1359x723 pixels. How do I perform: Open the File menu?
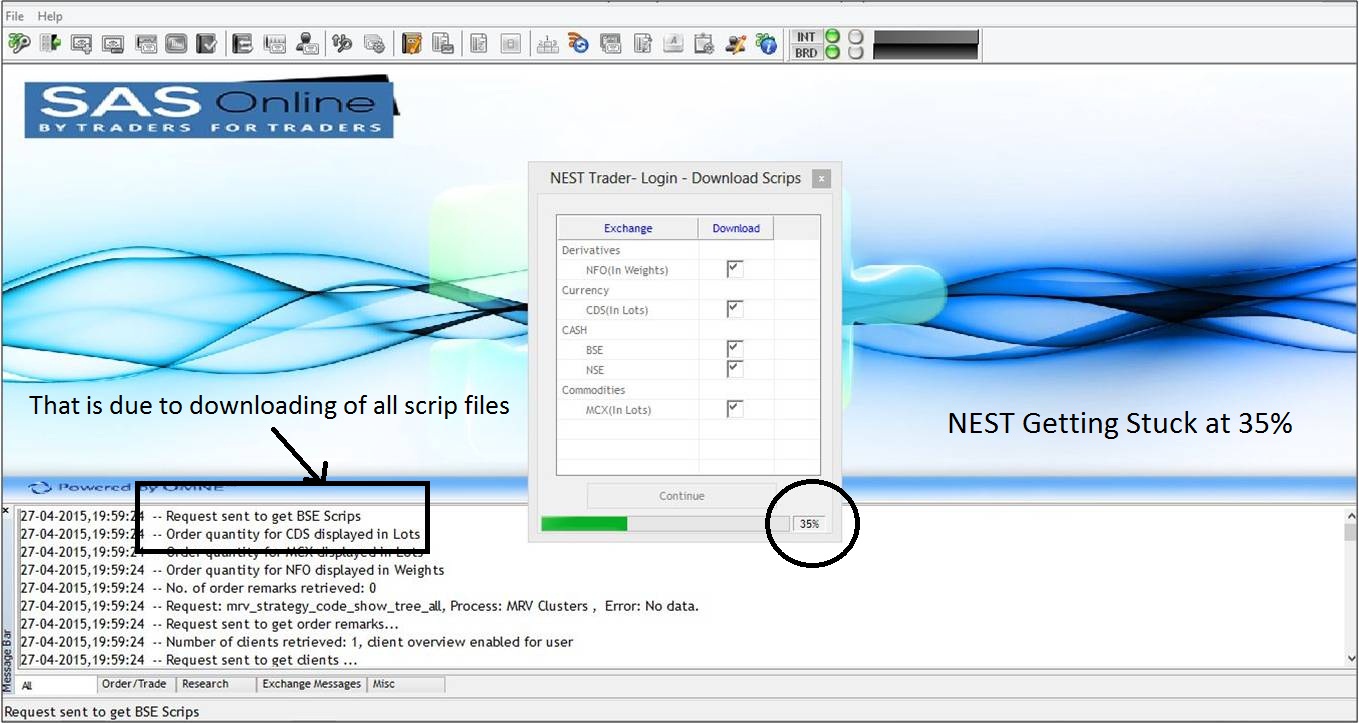pos(15,16)
